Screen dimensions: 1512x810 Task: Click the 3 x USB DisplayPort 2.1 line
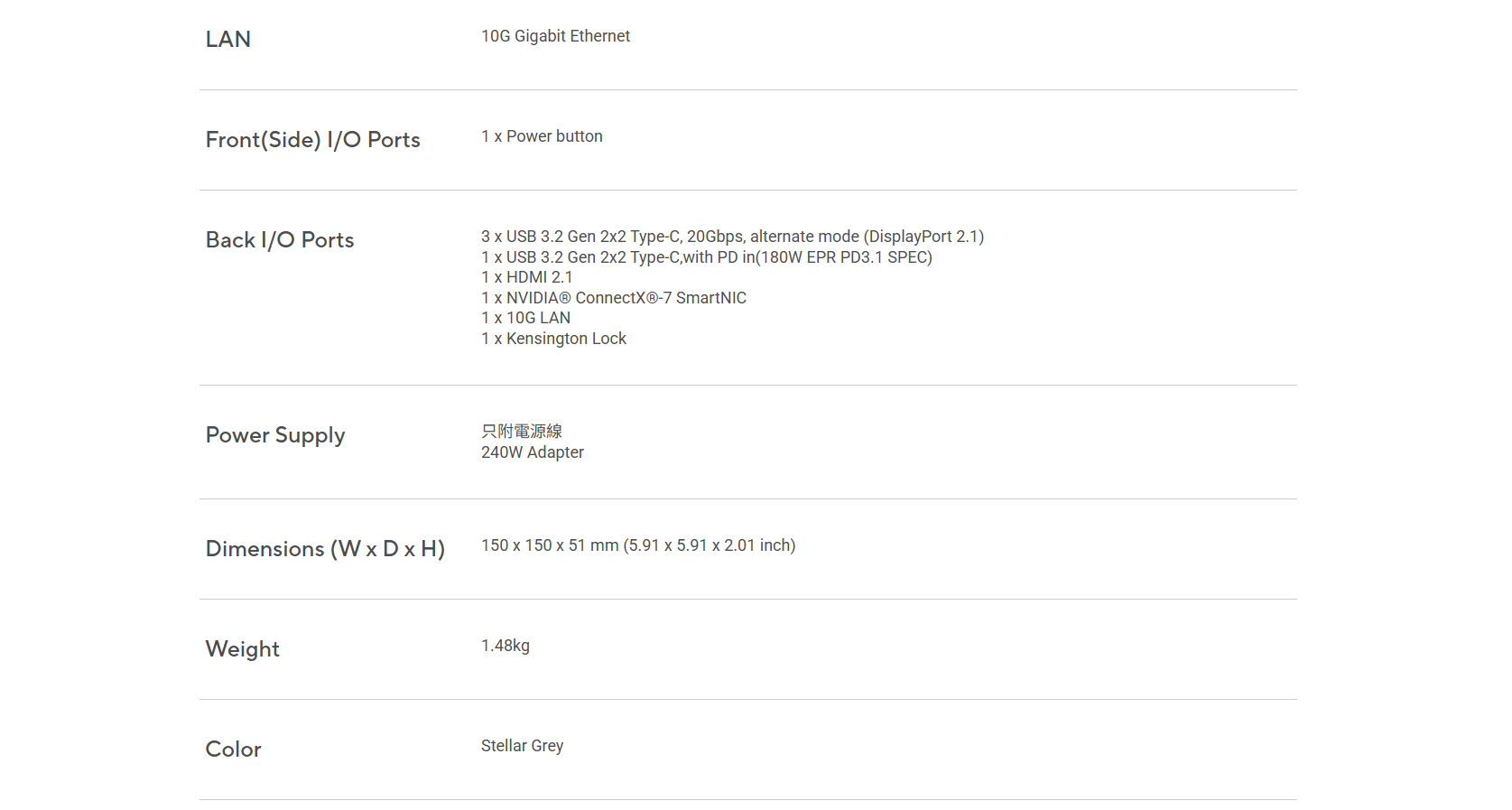(732, 237)
